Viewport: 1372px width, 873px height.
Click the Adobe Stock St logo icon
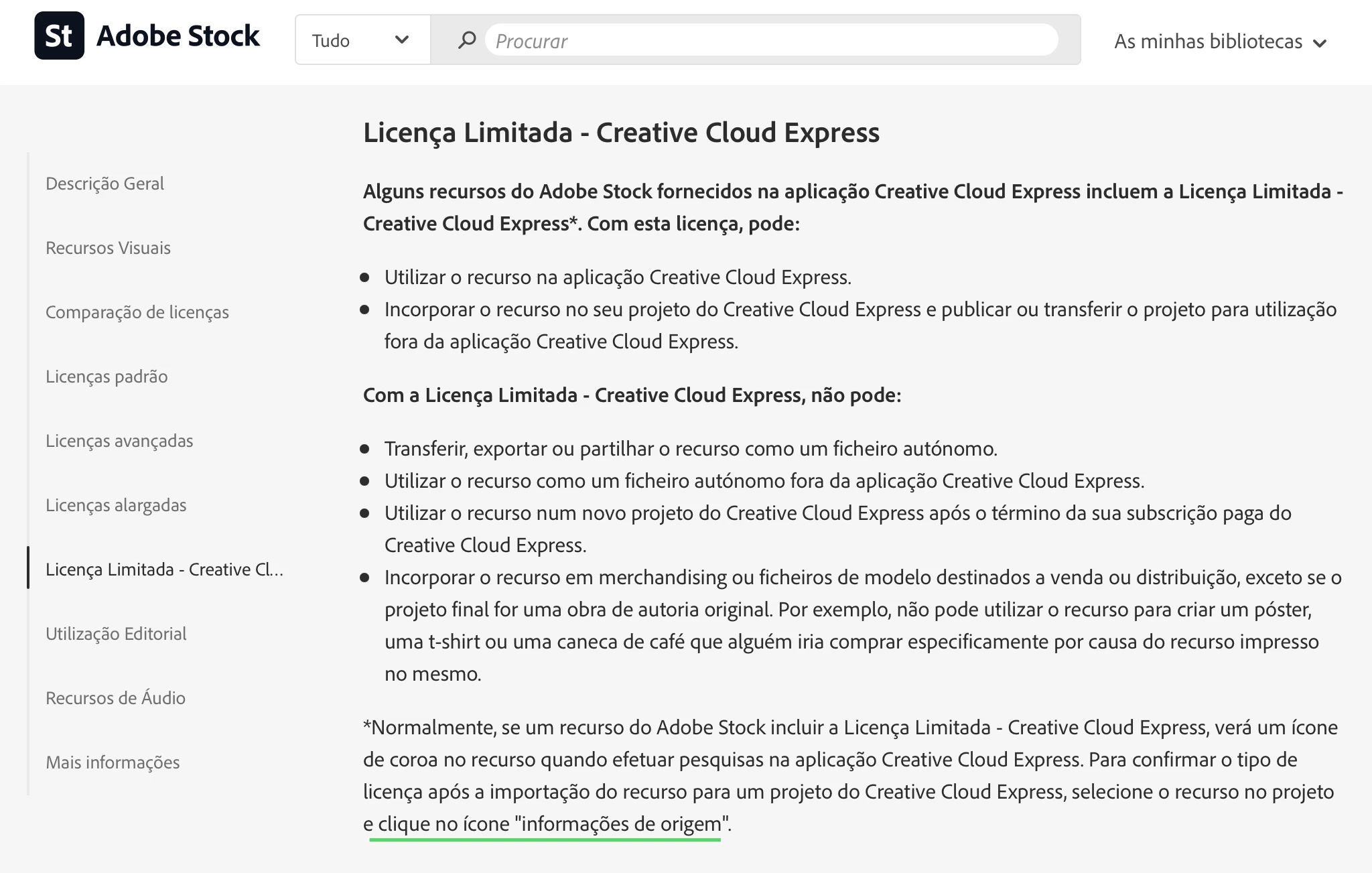(x=59, y=36)
